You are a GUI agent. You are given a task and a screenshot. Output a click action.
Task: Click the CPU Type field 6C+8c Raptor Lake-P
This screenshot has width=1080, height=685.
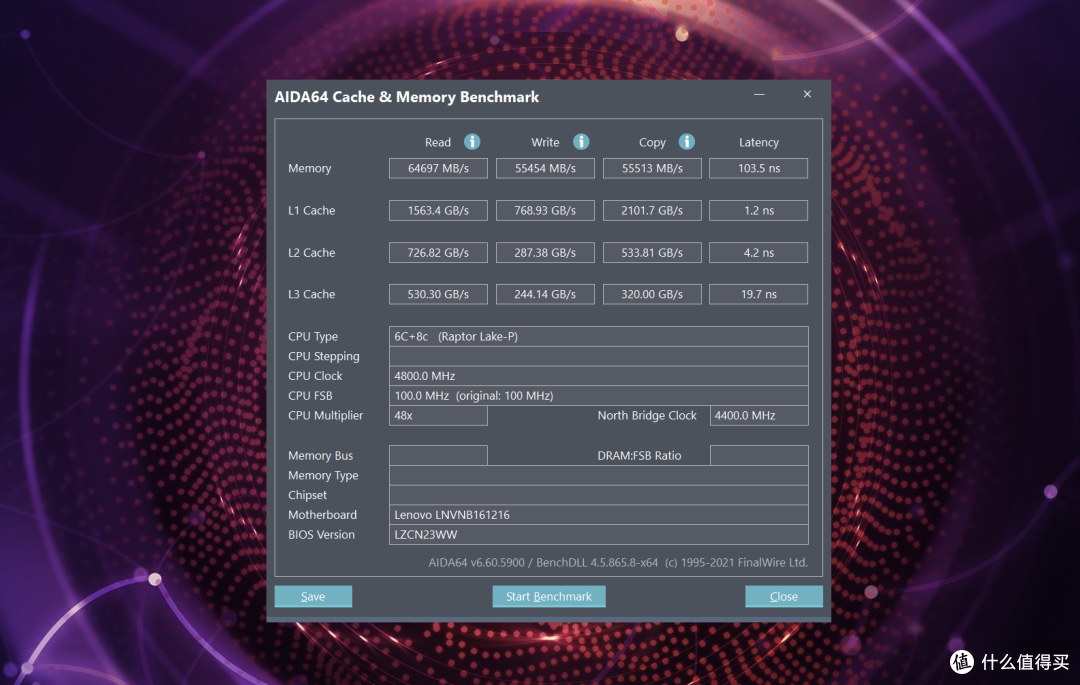(599, 337)
